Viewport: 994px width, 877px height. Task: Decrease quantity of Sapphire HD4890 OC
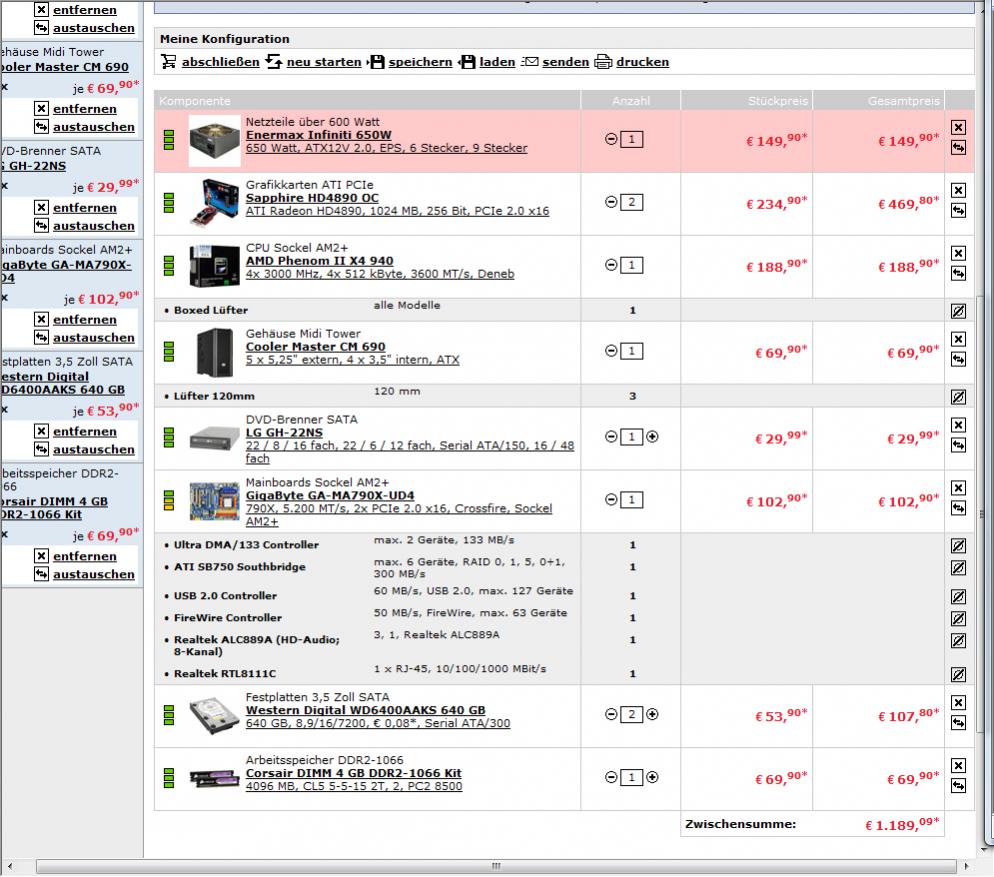611,202
